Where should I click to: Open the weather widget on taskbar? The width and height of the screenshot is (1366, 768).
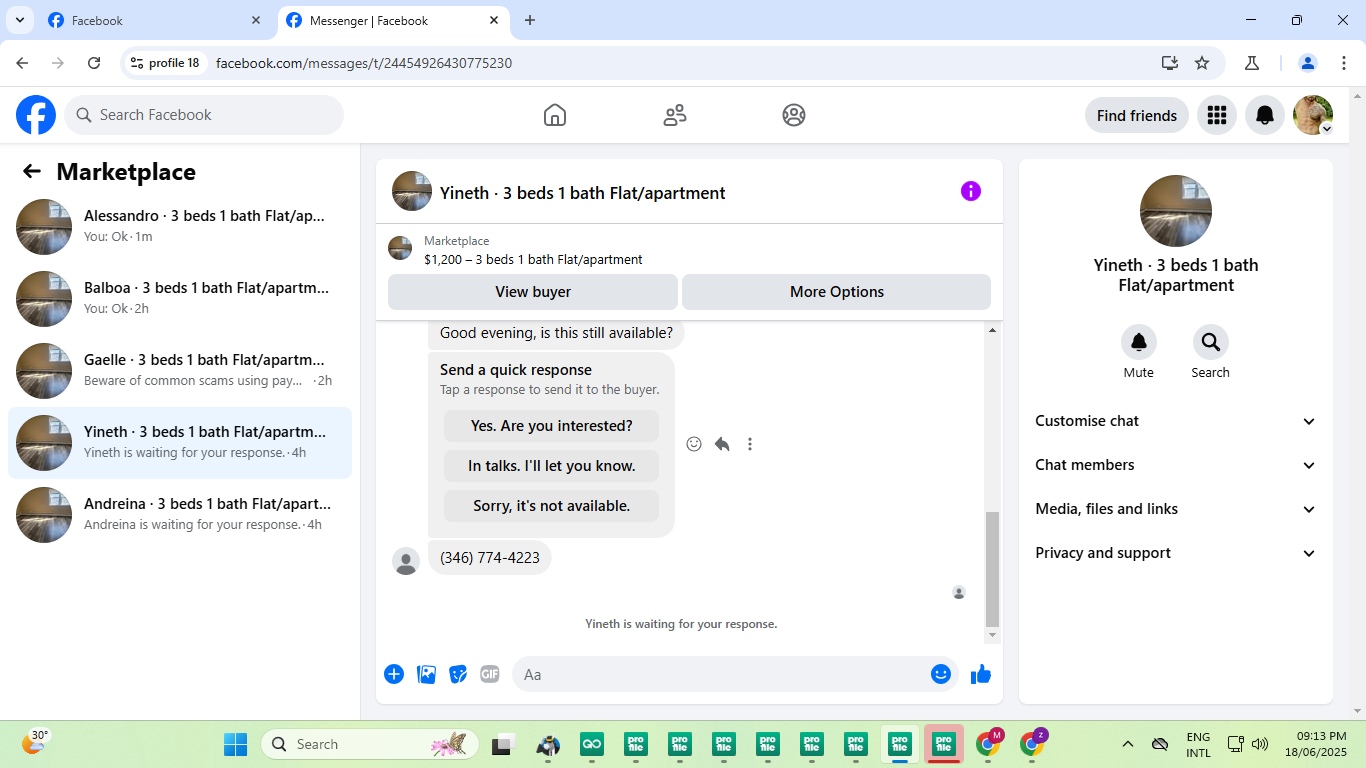(x=35, y=743)
